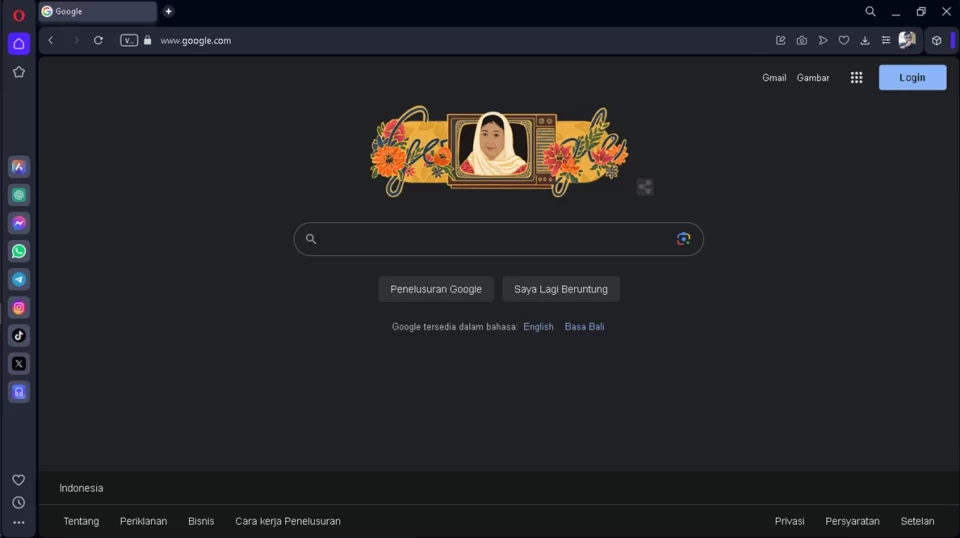Open the Google apps grid
The width and height of the screenshot is (960, 538).
(x=857, y=78)
